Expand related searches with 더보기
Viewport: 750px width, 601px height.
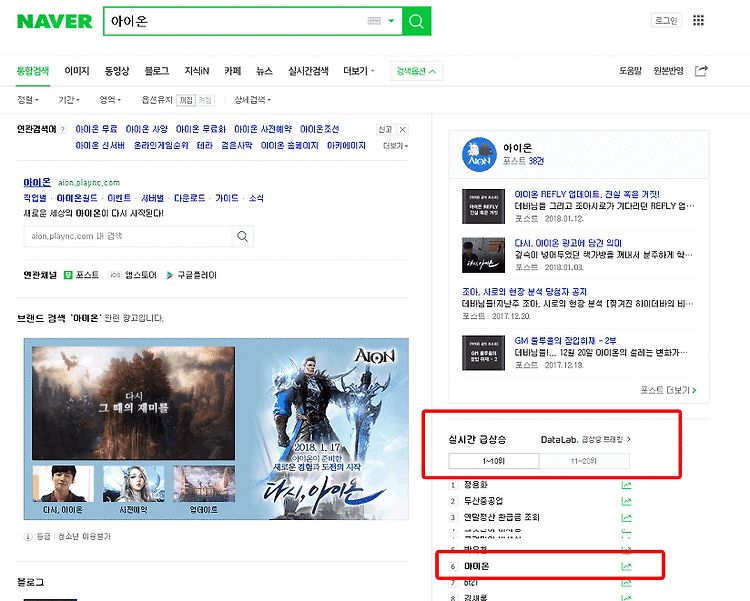point(396,145)
